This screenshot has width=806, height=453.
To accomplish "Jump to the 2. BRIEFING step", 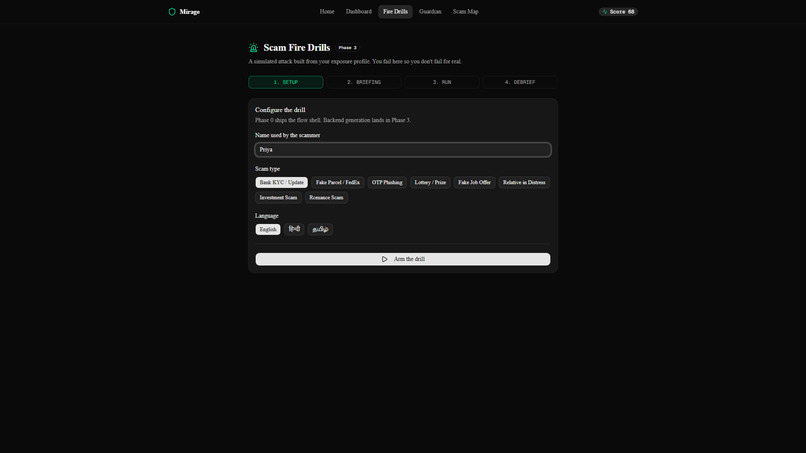I will pos(364,82).
